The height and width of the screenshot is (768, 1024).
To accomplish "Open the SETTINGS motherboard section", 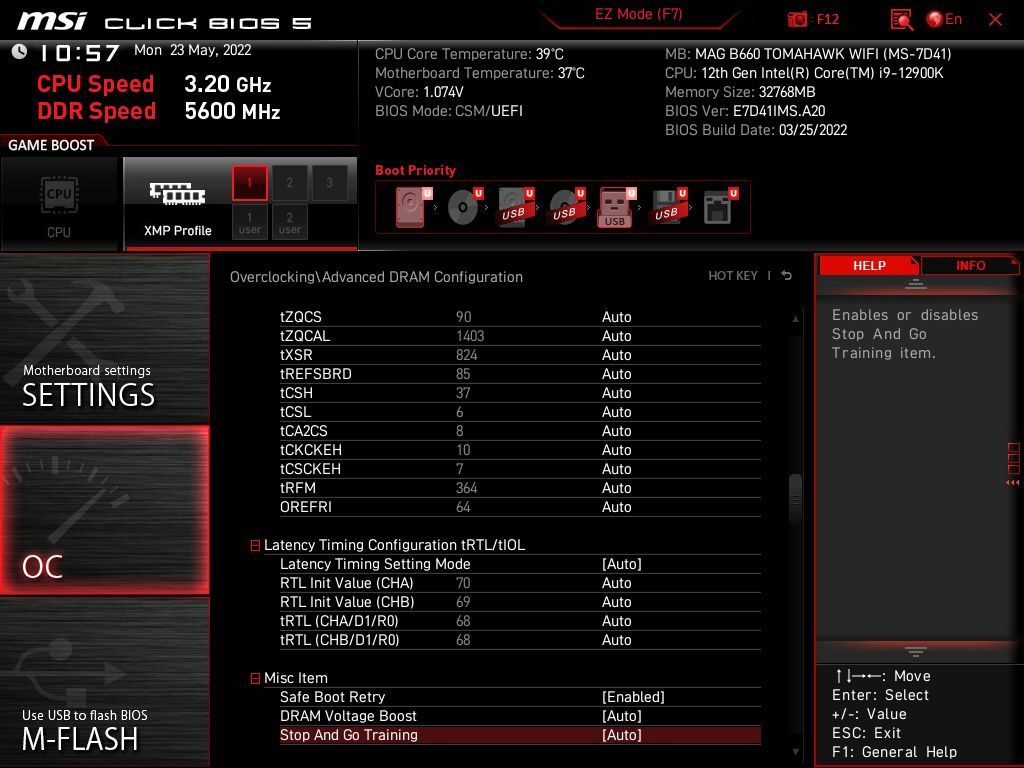I will point(104,340).
